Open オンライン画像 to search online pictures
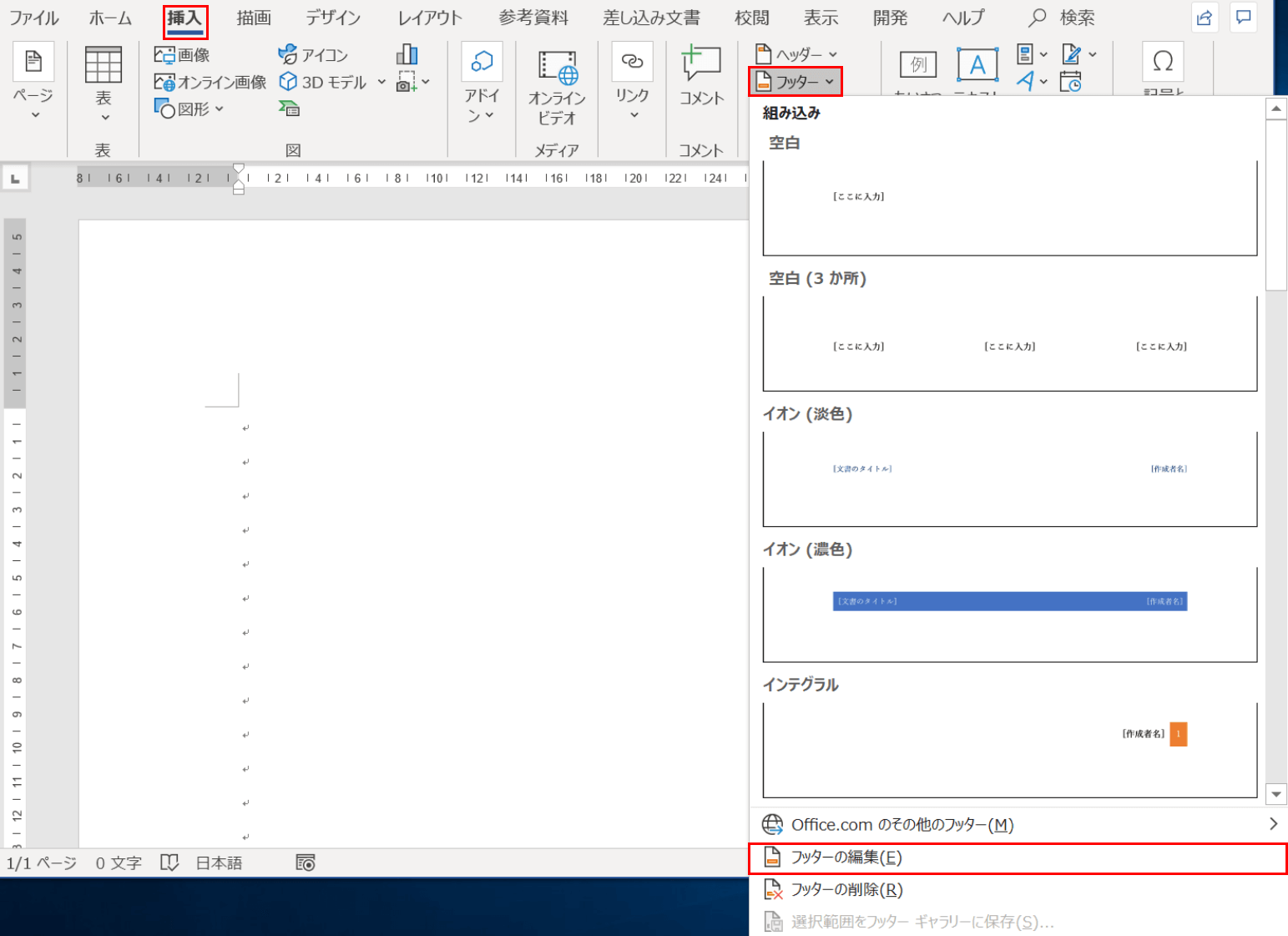 tap(210, 82)
